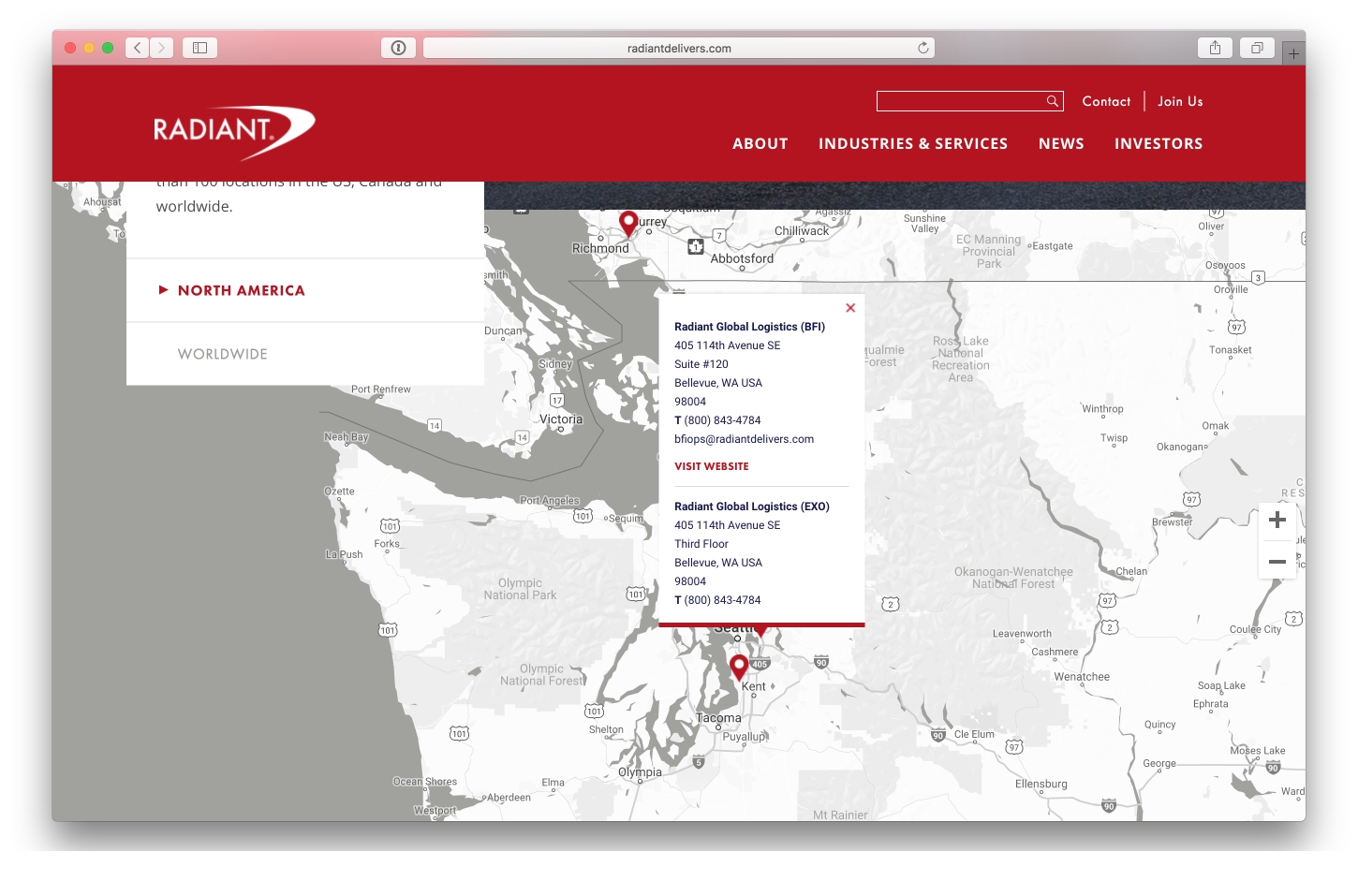Image resolution: width=1358 pixels, height=896 pixels.
Task: Go to the News section
Action: pyautogui.click(x=1060, y=143)
